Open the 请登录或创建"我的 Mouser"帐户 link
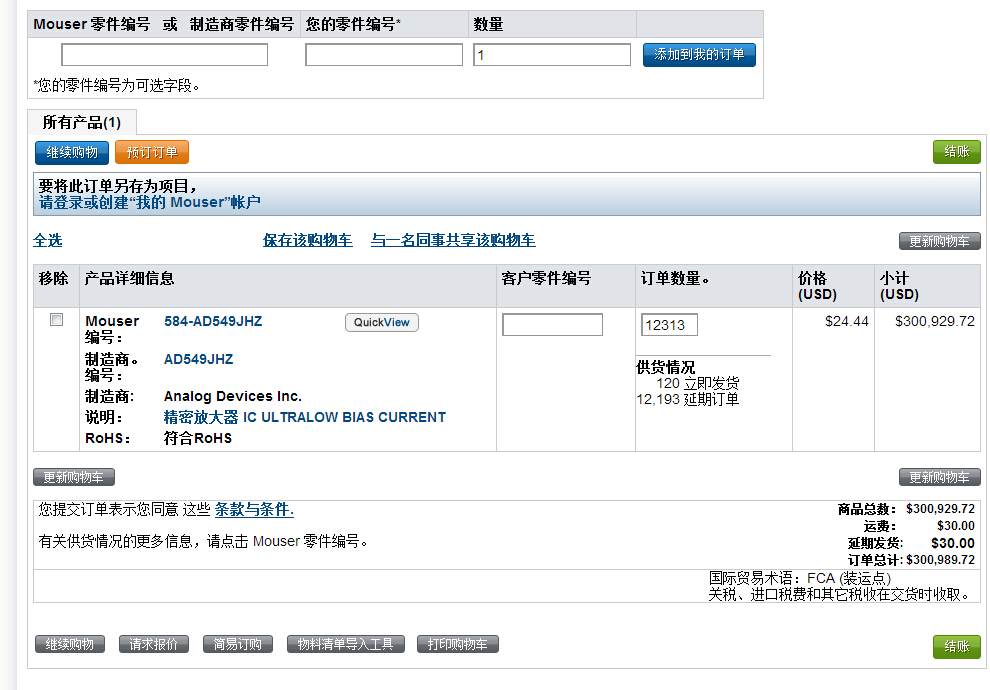Screen dimensions: 990x690 pyautogui.click(x=150, y=202)
